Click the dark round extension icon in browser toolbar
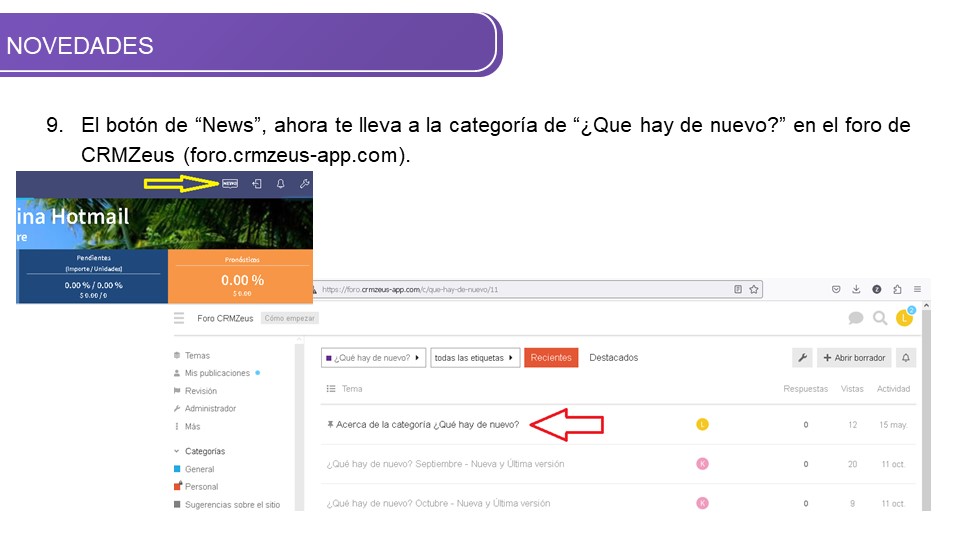960x540 pixels. pyautogui.click(x=876, y=289)
